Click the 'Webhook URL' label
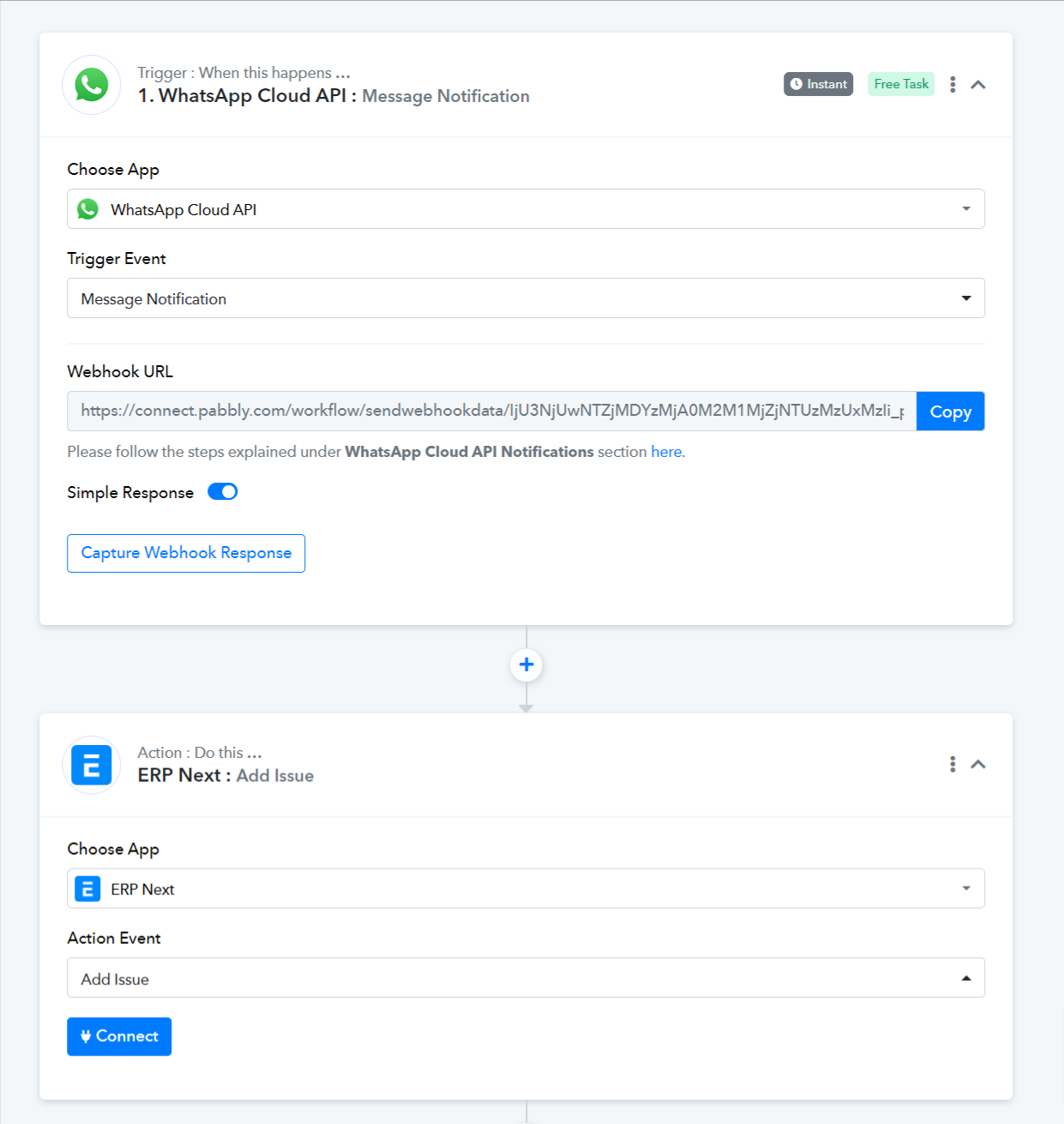Image resolution: width=1064 pixels, height=1124 pixels. pyautogui.click(x=120, y=371)
